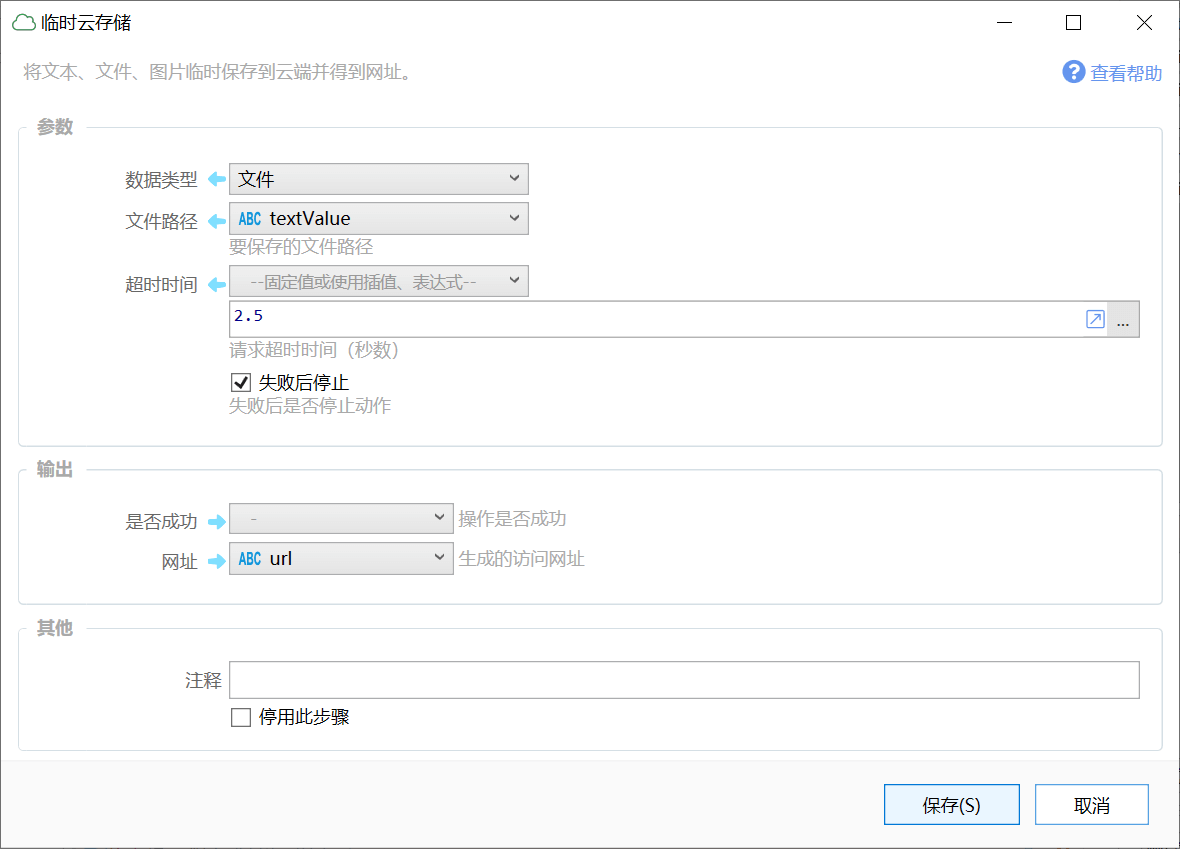Click the 取消 button
This screenshot has width=1180, height=849.
click(x=1091, y=805)
